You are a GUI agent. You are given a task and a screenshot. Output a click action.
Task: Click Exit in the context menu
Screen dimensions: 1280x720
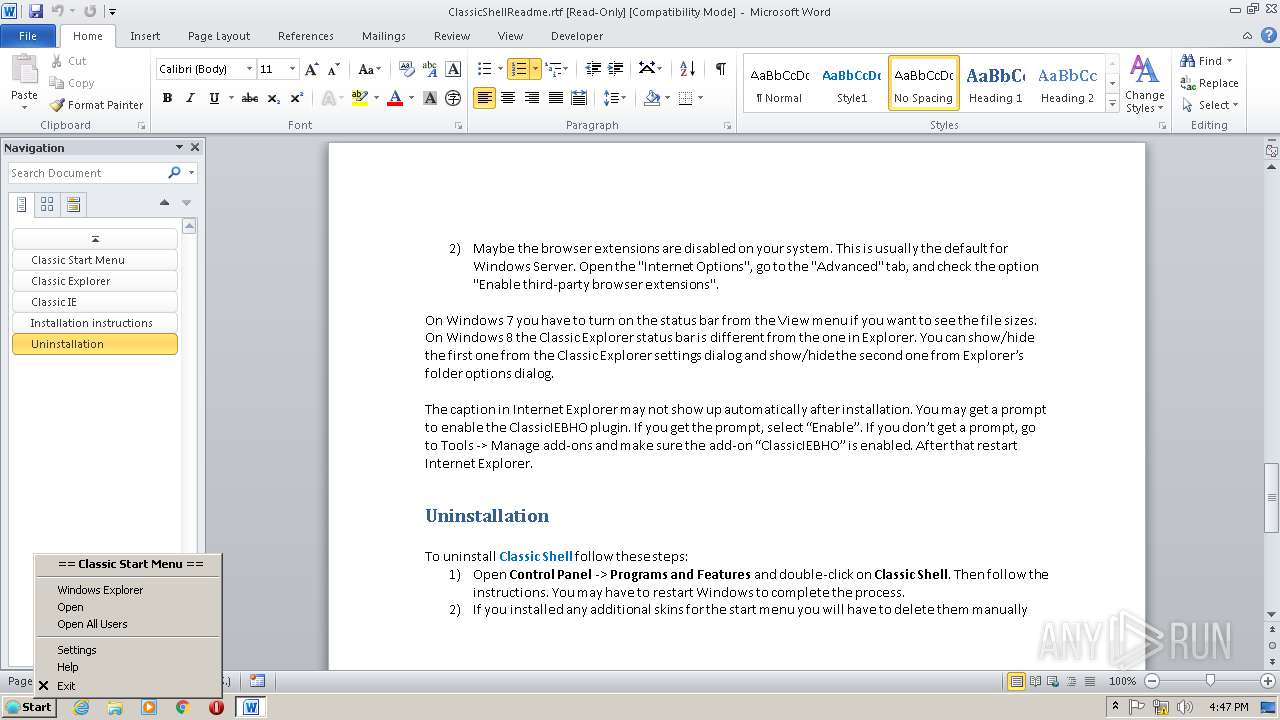coord(128,686)
